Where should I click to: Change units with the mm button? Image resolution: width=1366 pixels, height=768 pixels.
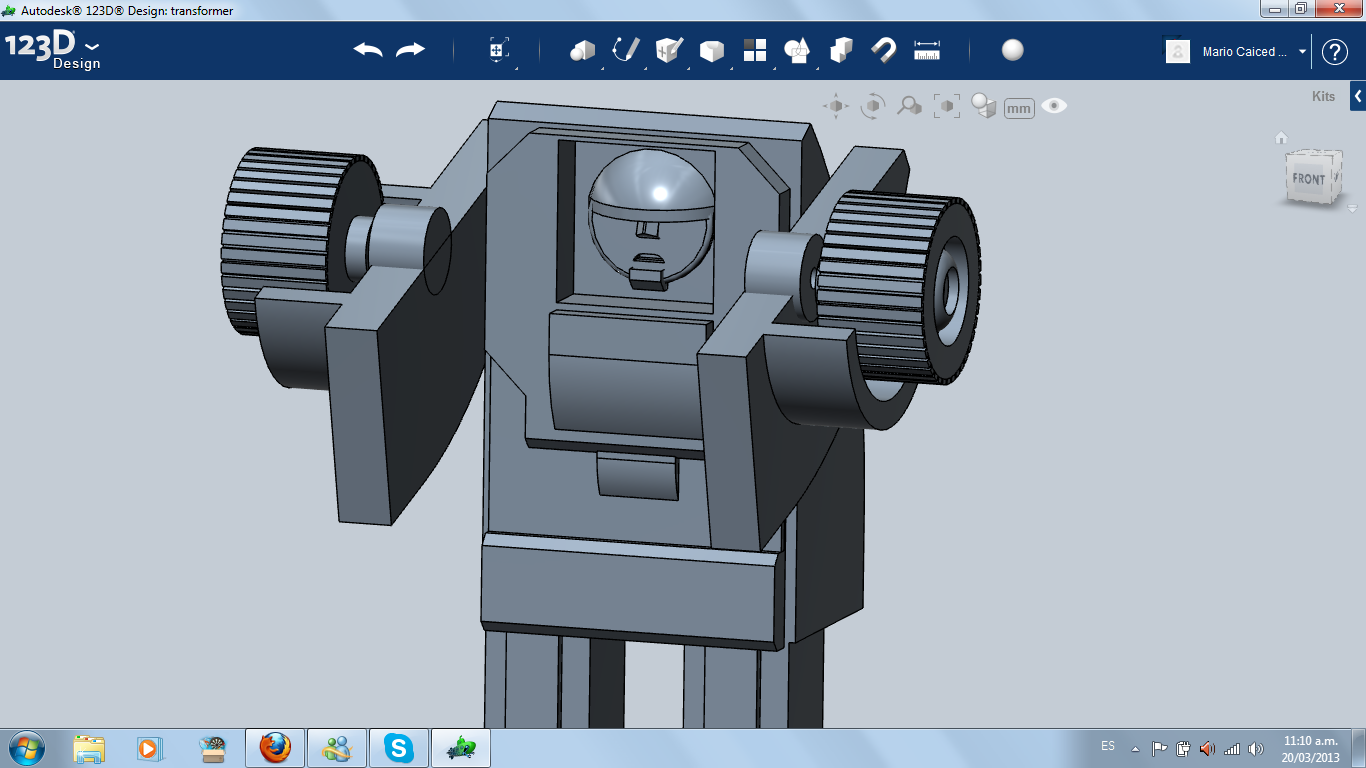tap(1019, 108)
